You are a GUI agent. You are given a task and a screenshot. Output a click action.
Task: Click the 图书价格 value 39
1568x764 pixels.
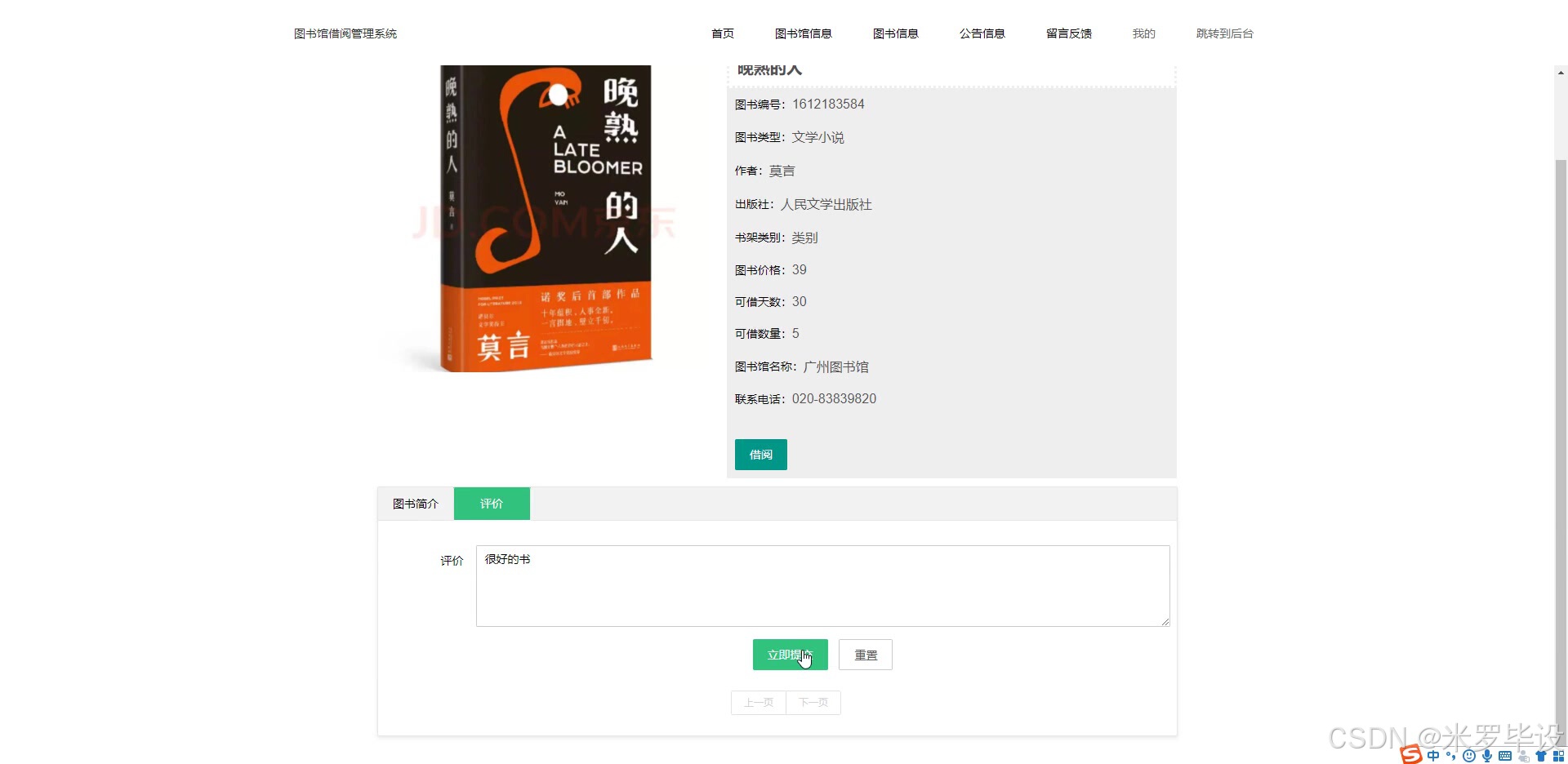pos(800,269)
